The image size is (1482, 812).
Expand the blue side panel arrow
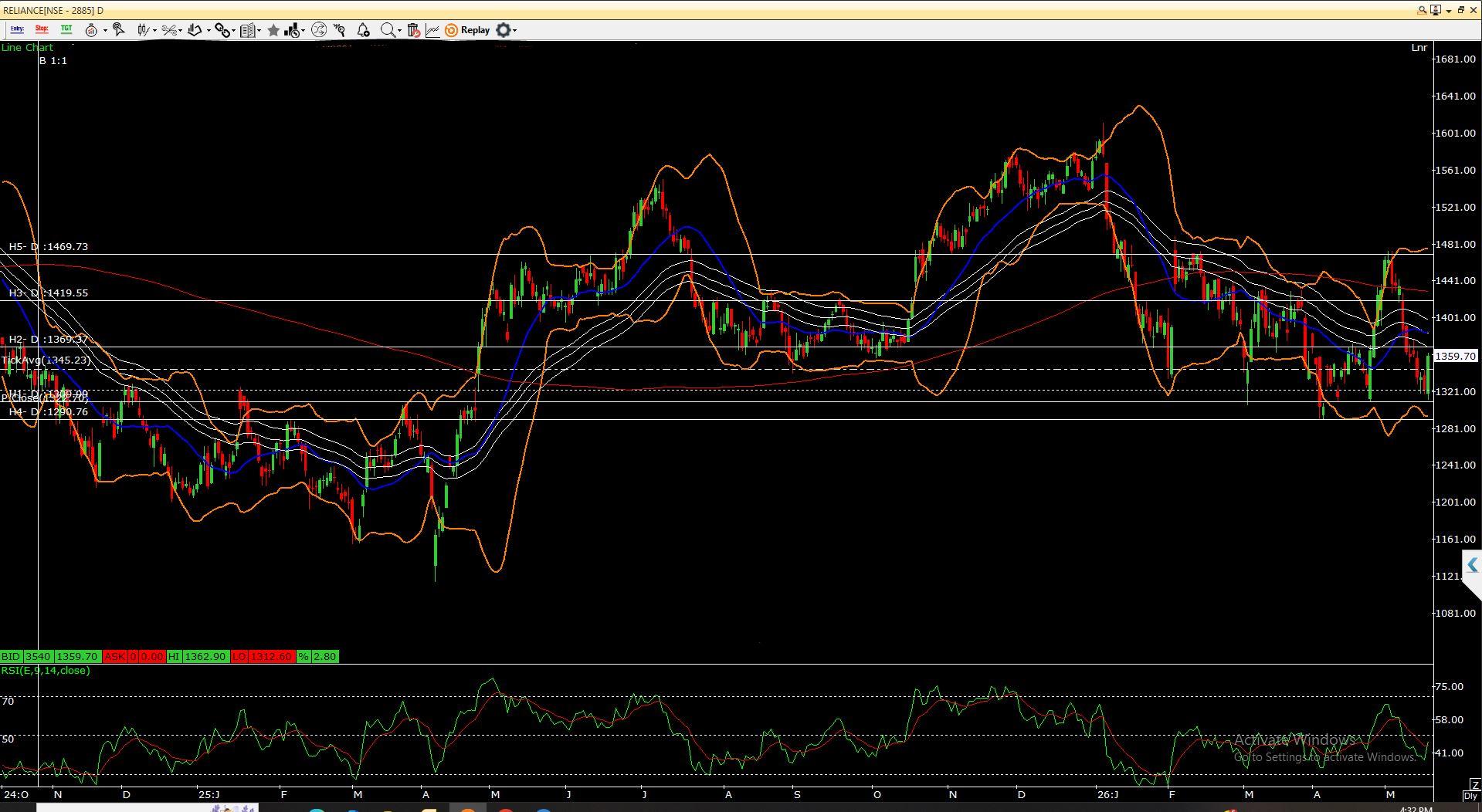(1471, 565)
